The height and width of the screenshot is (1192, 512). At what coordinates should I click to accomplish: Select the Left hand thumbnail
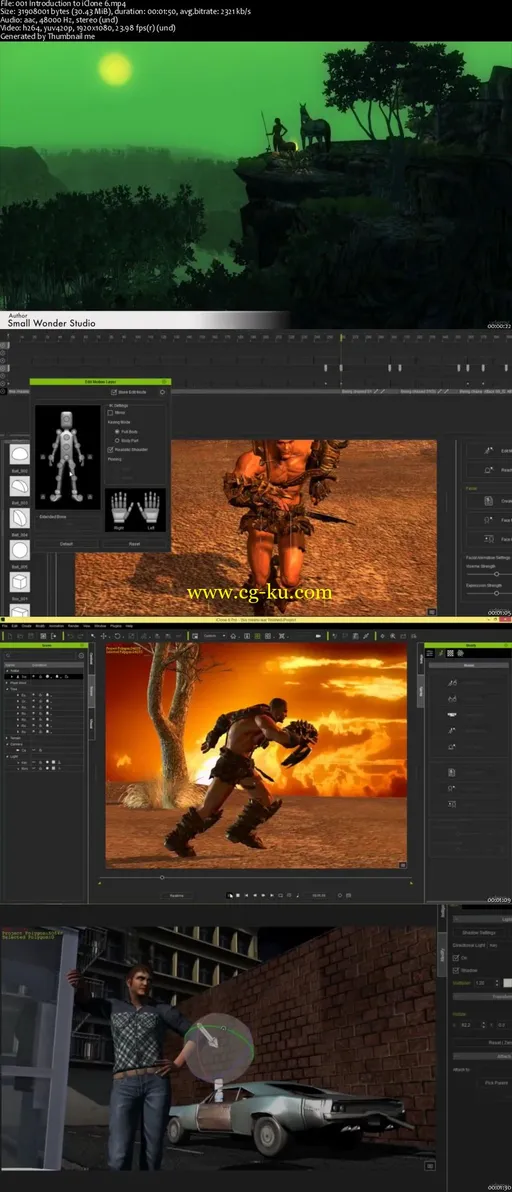click(151, 505)
